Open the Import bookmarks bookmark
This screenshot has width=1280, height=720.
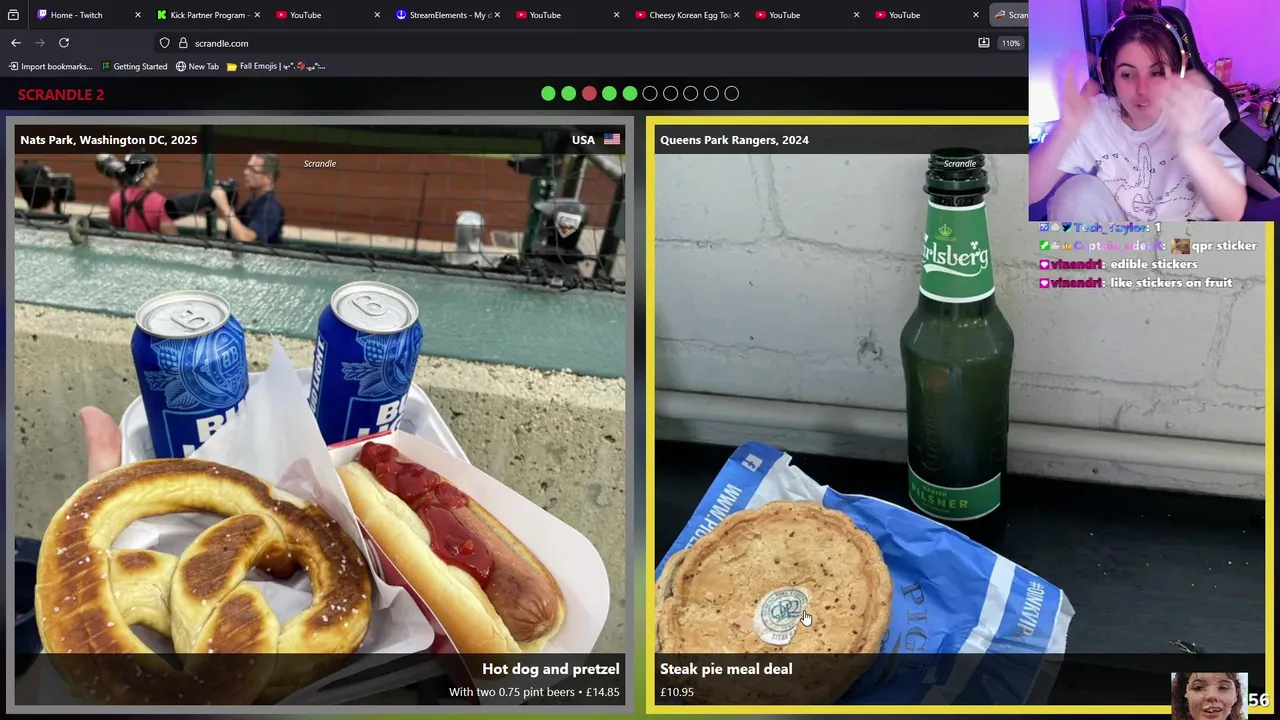(x=50, y=66)
